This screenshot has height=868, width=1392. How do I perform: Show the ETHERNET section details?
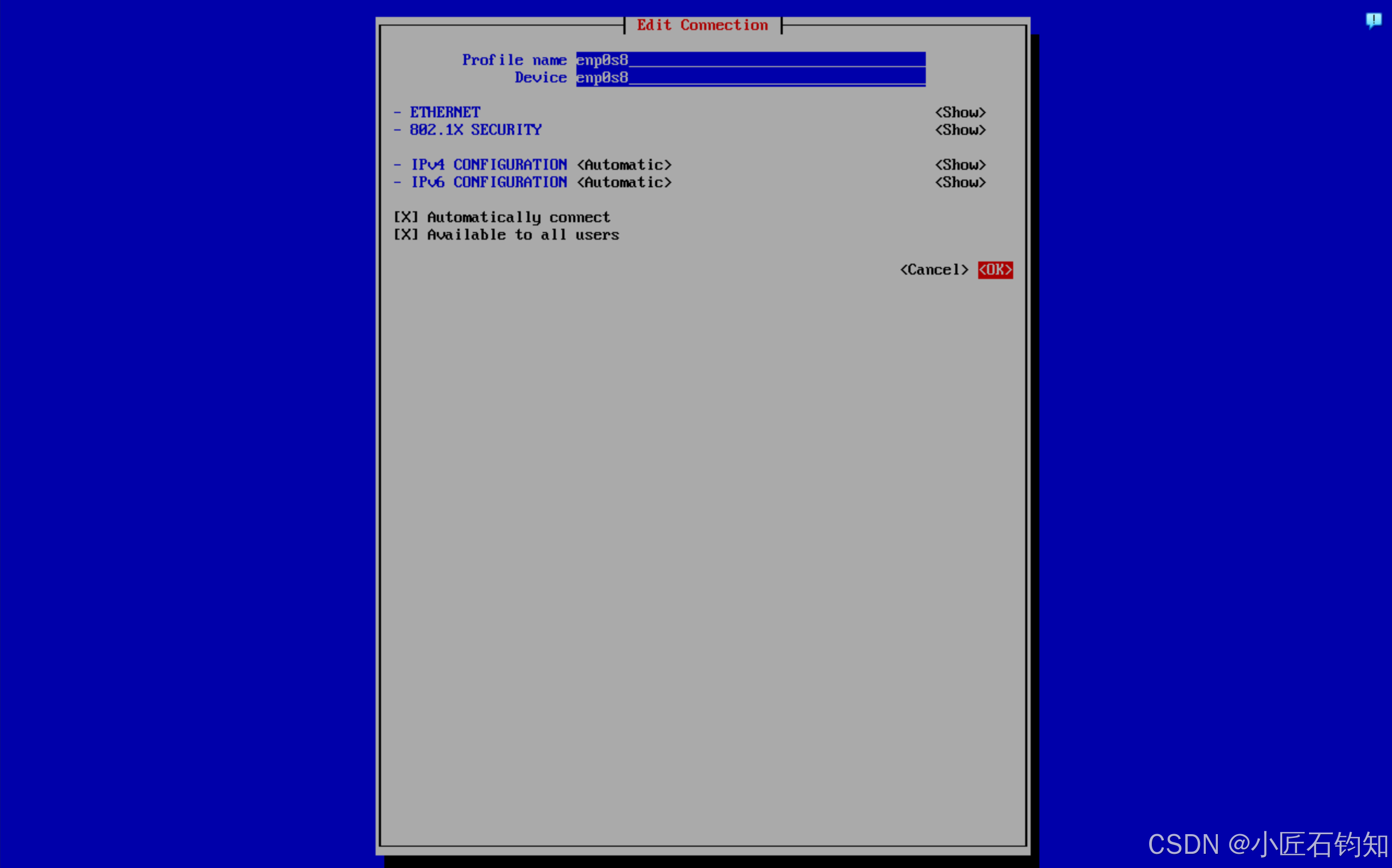point(960,112)
